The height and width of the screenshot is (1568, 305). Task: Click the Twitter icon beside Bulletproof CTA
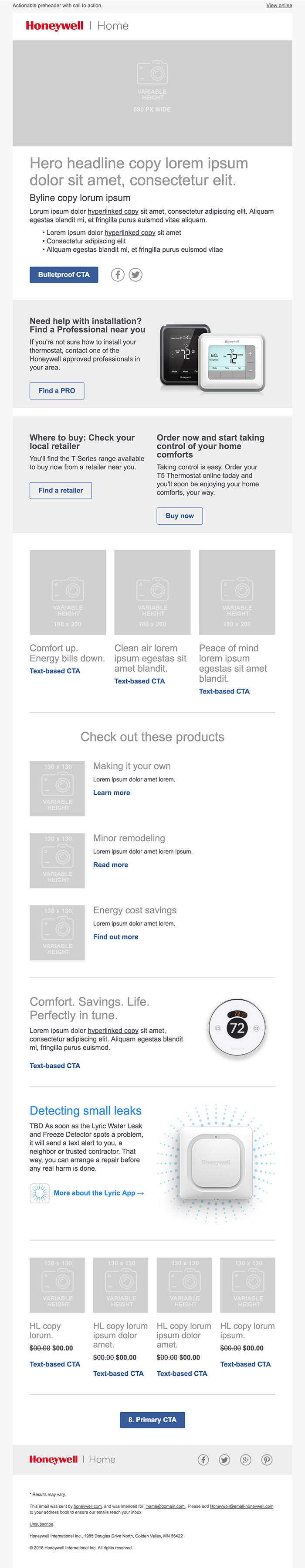coord(136,274)
